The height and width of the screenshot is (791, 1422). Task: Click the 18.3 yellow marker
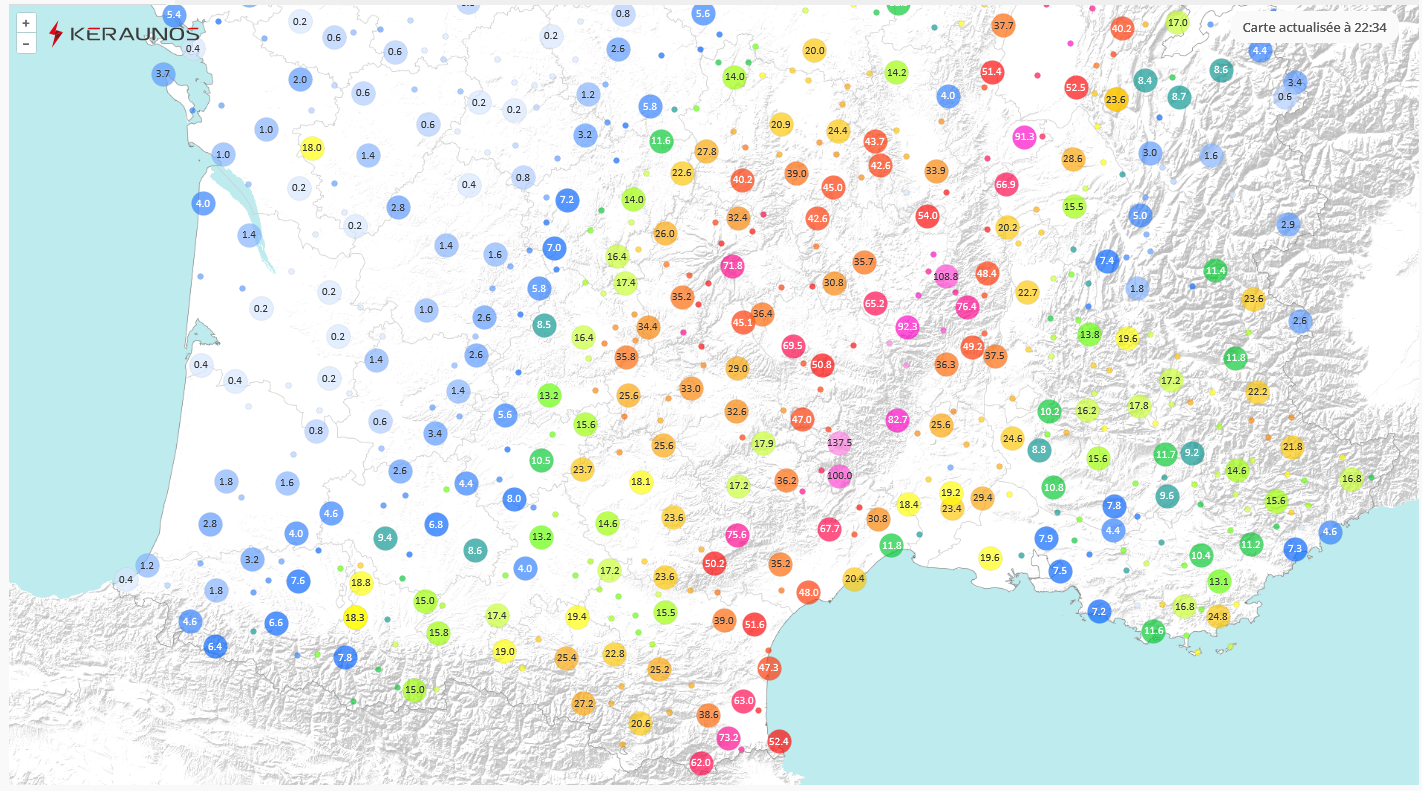[355, 618]
